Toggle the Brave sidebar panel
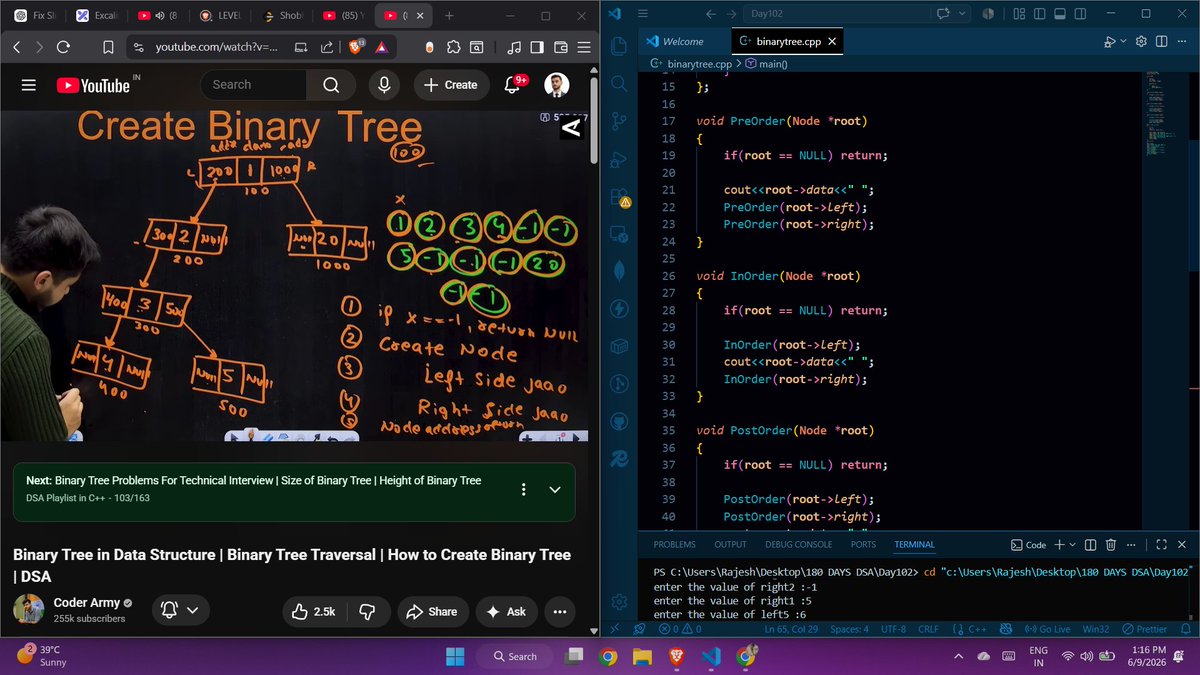Image resolution: width=1200 pixels, height=675 pixels. (537, 47)
